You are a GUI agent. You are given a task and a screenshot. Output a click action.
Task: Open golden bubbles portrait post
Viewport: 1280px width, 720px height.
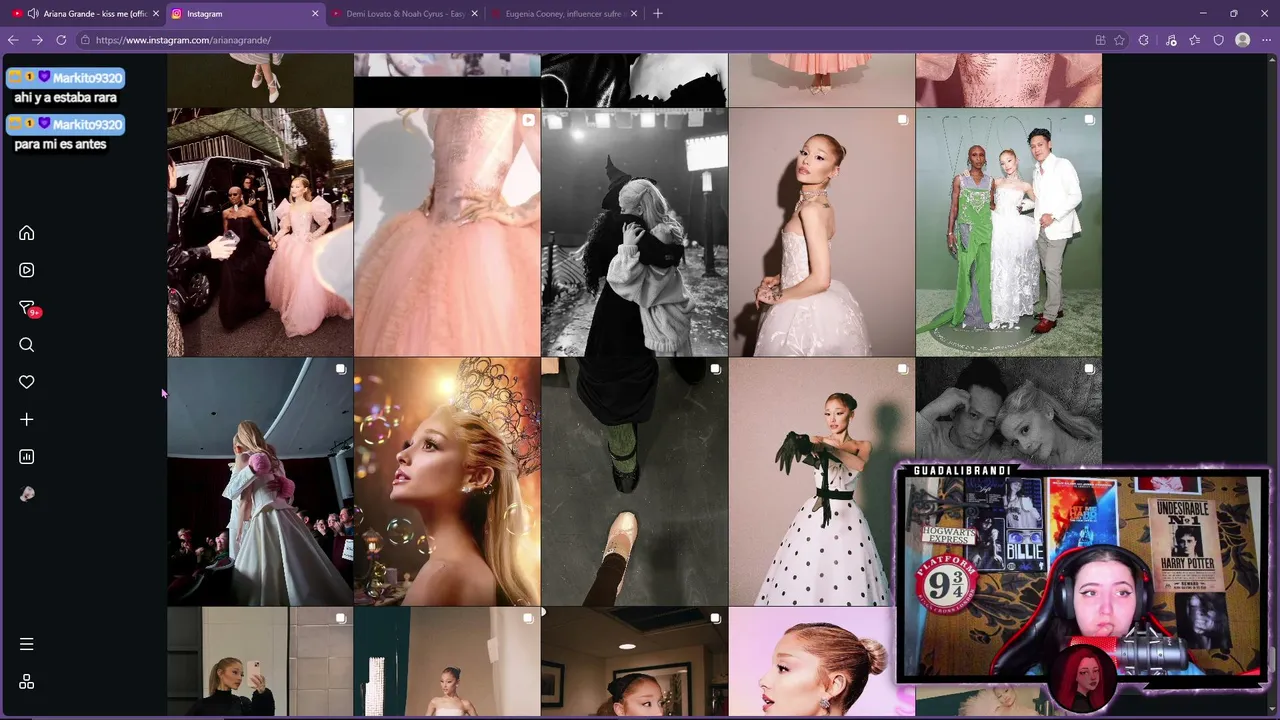[x=447, y=482]
